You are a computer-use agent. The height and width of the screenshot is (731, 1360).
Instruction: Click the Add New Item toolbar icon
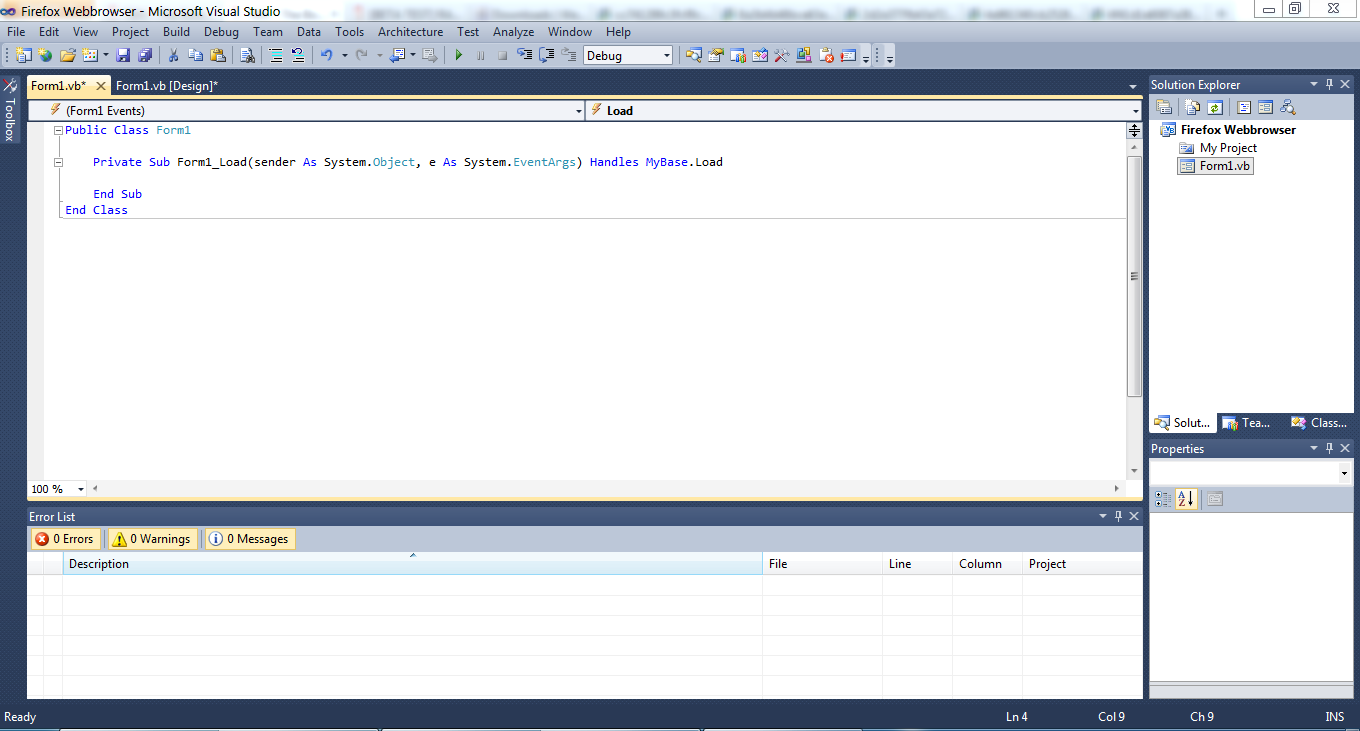point(90,56)
